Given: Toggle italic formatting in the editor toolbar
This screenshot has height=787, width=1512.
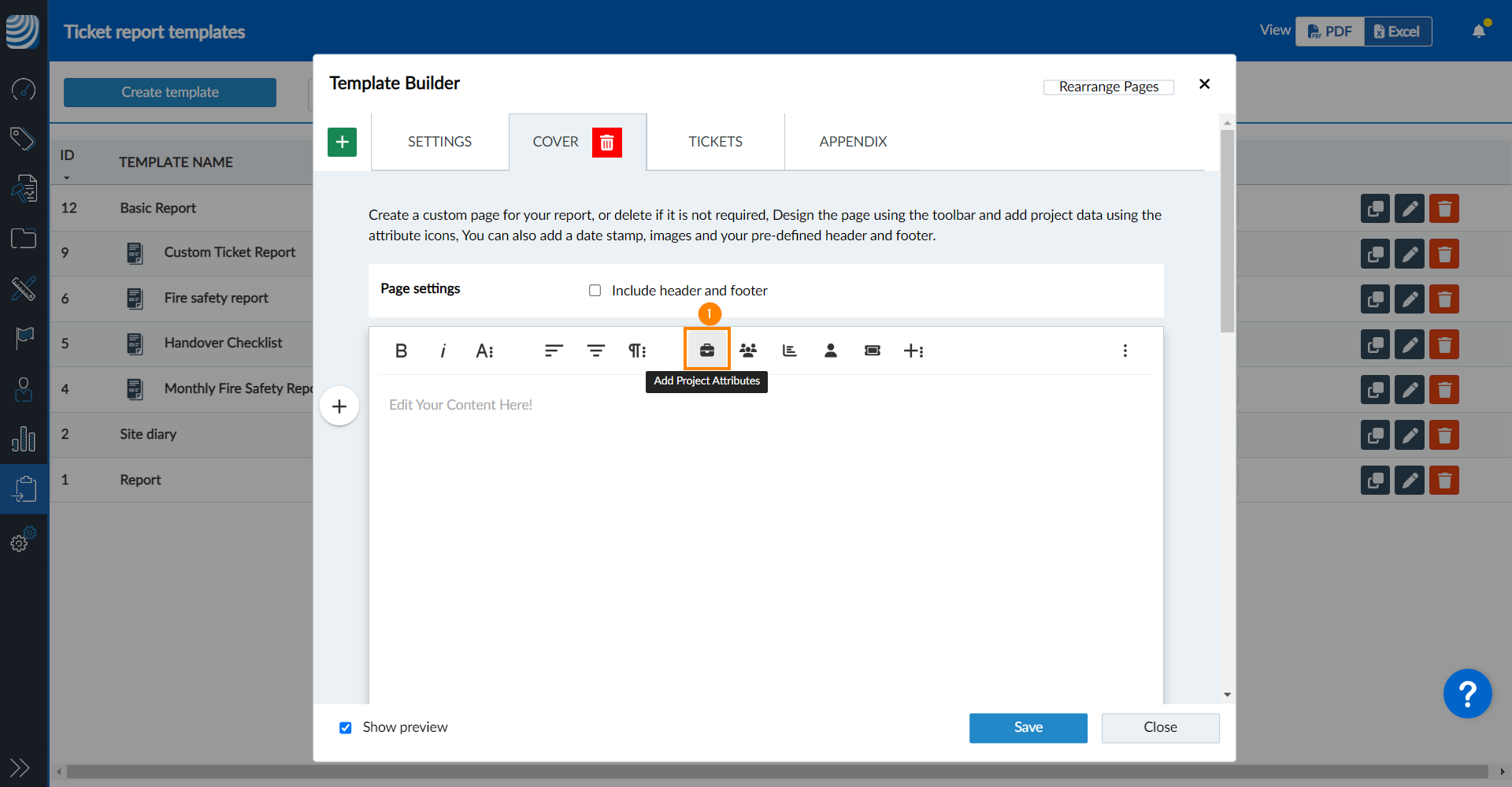Looking at the screenshot, I should [x=443, y=351].
